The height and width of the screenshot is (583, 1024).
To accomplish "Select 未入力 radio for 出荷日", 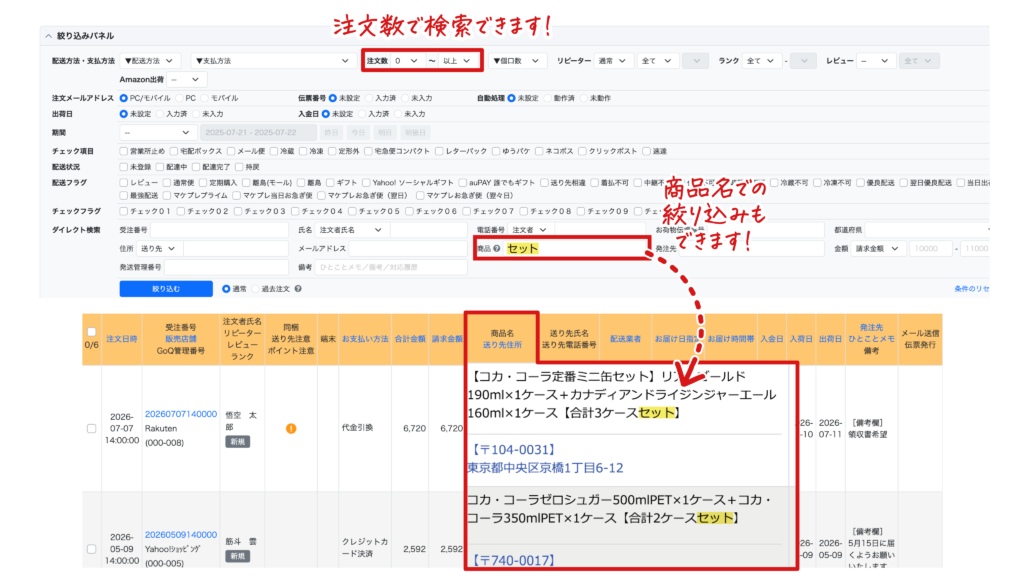I will coord(196,114).
